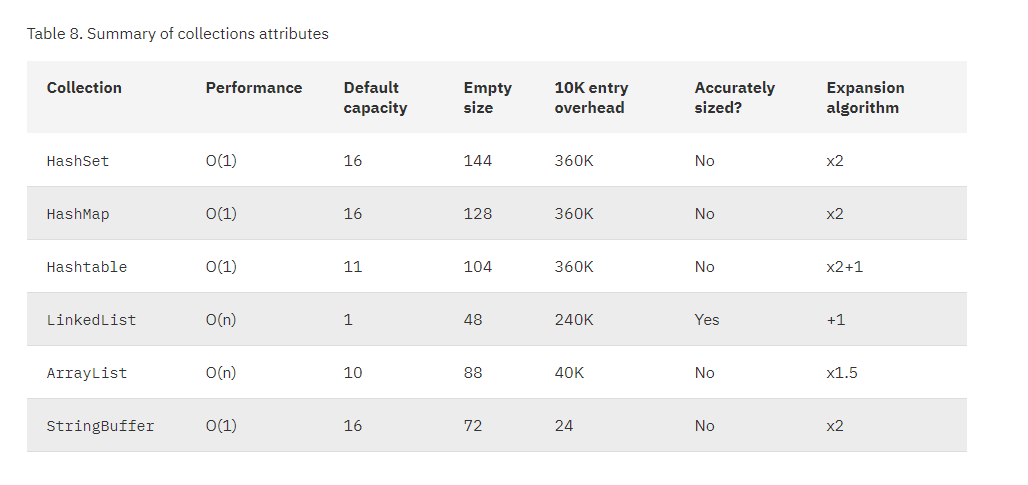
Task: Click the Collection column header
Action: pyautogui.click(x=84, y=88)
